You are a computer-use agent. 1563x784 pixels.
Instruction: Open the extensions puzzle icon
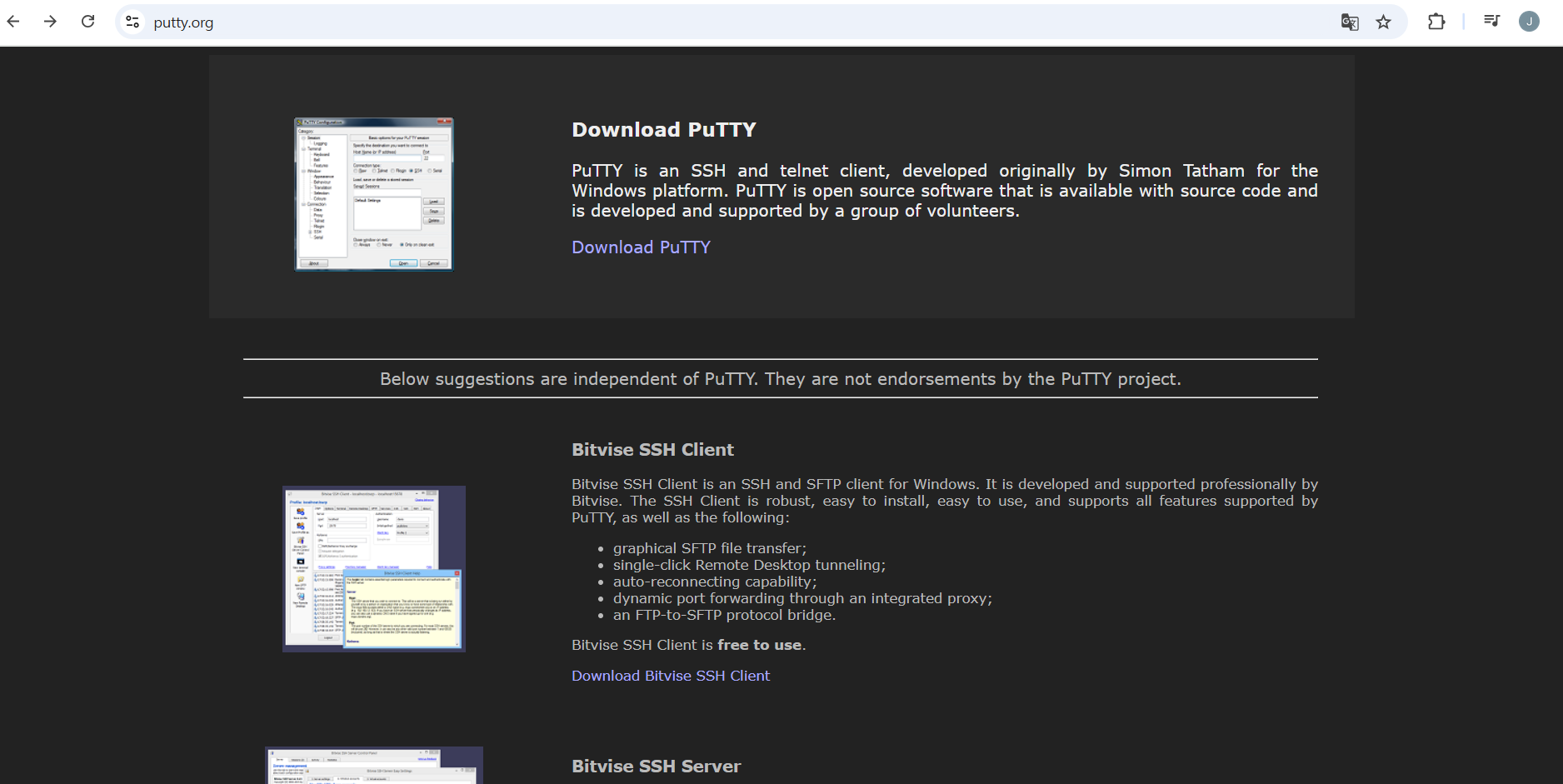point(1436,22)
